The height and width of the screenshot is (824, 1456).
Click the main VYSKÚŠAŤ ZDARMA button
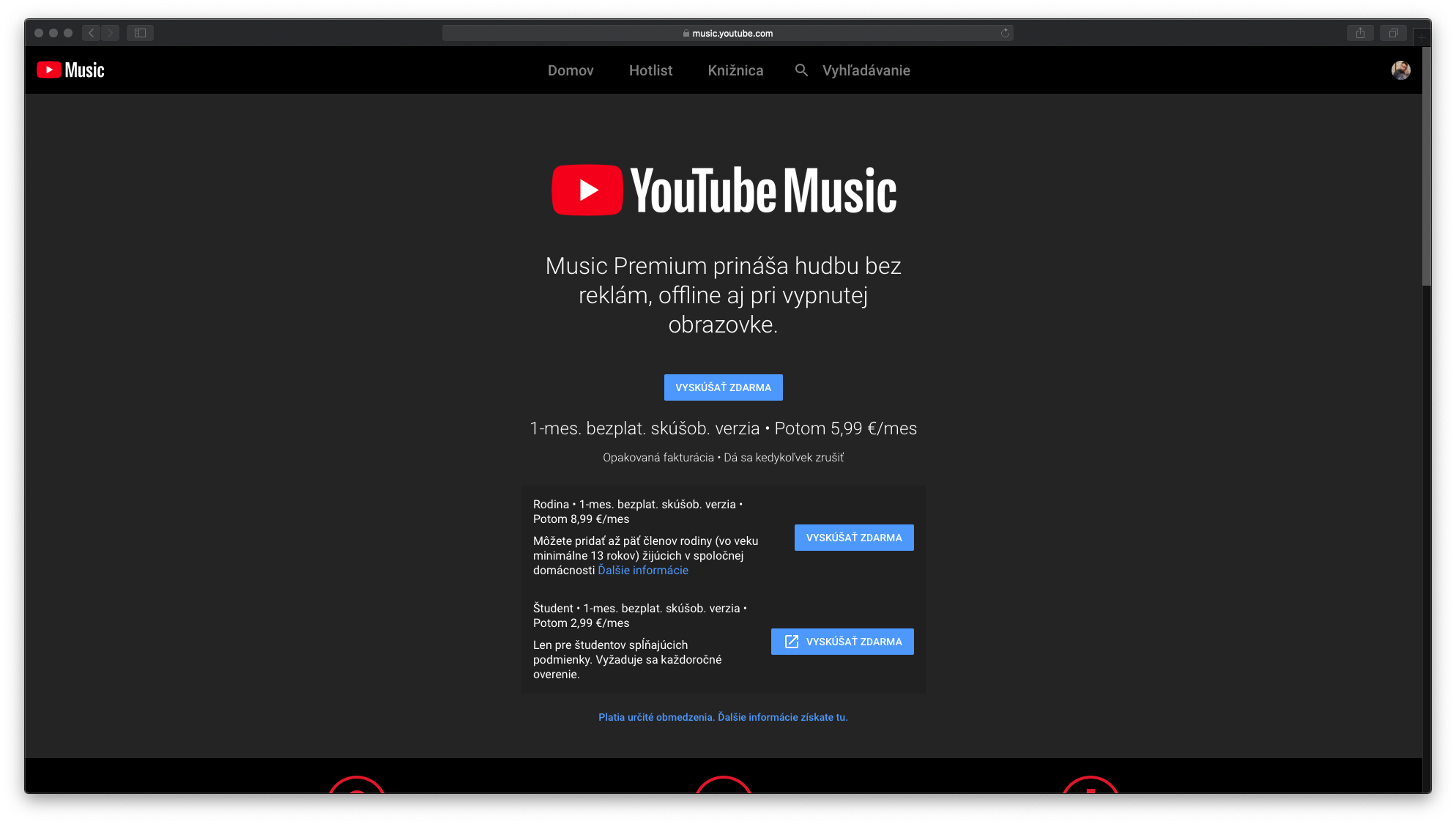click(x=723, y=387)
